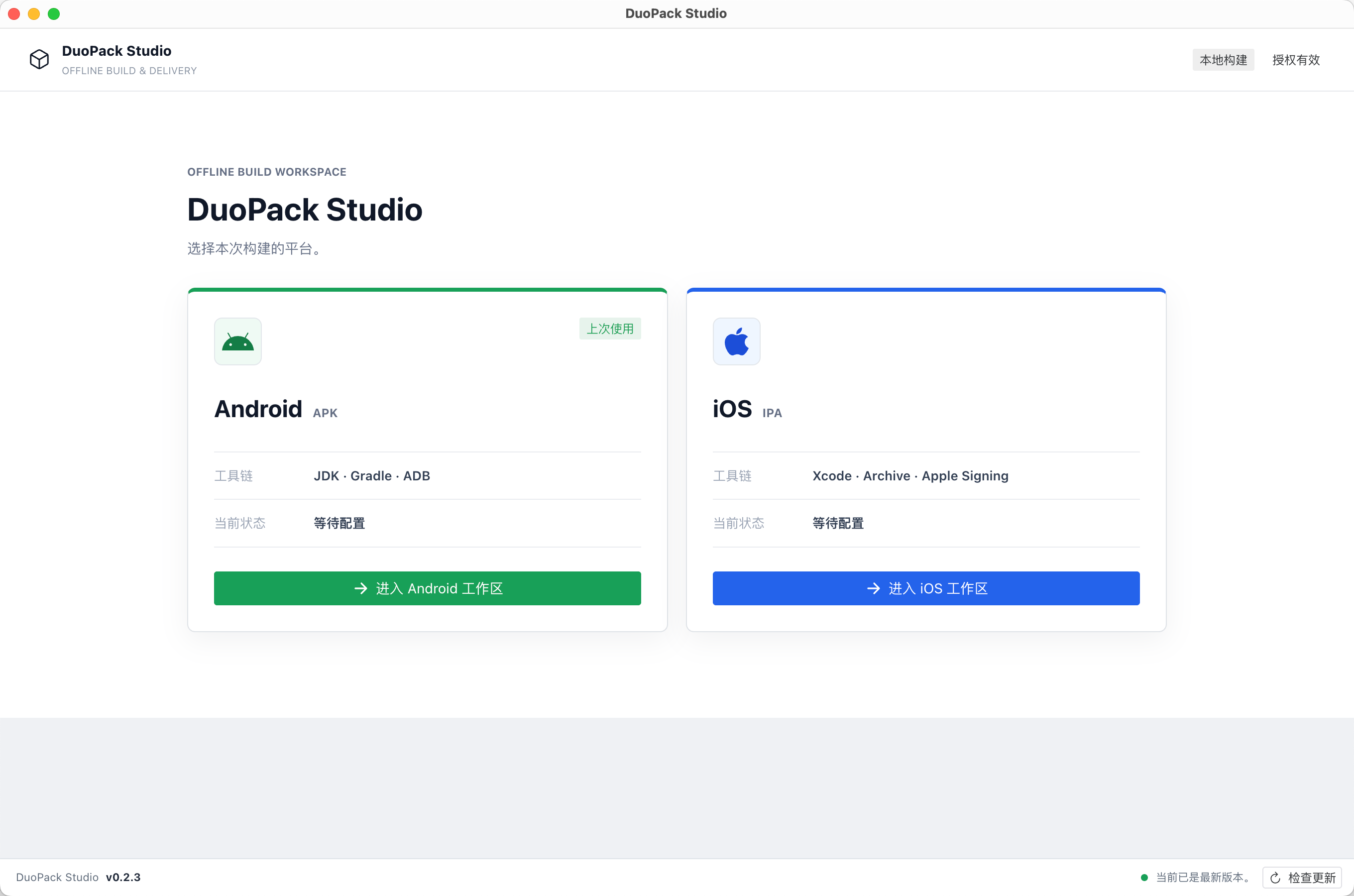Close the window with red button
1354x896 pixels.
point(14,14)
